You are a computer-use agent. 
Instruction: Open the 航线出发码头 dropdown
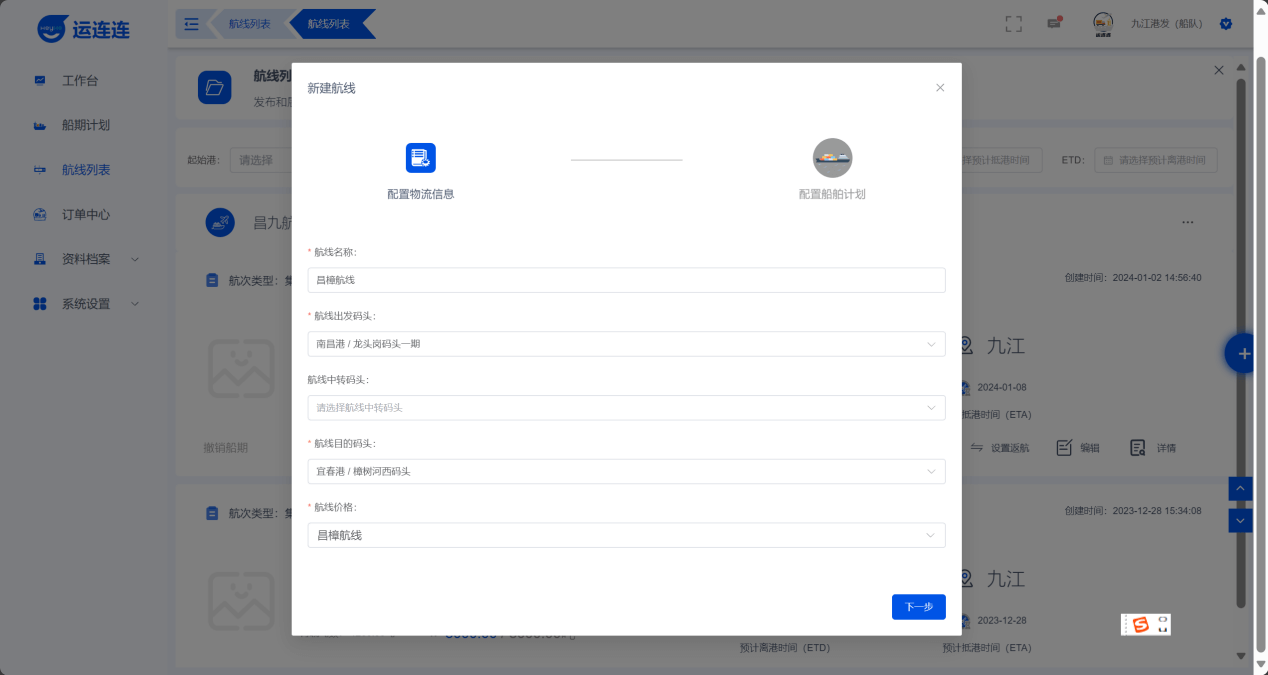626,344
